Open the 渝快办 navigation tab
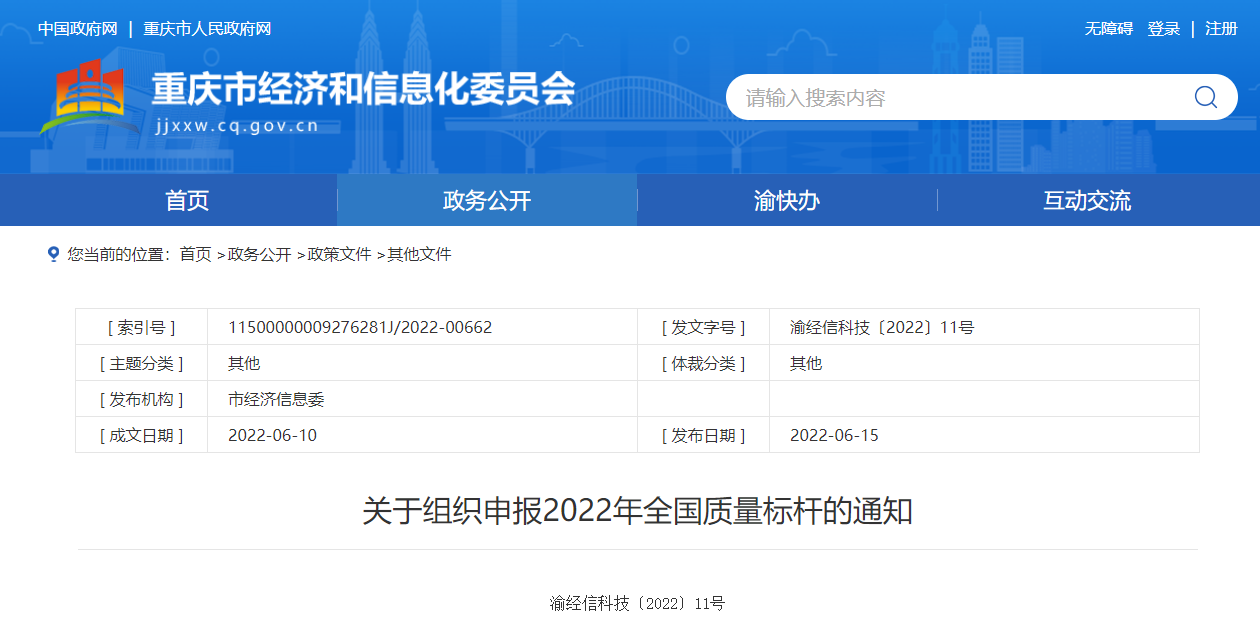Screen dimensions: 1260x636 tap(787, 200)
